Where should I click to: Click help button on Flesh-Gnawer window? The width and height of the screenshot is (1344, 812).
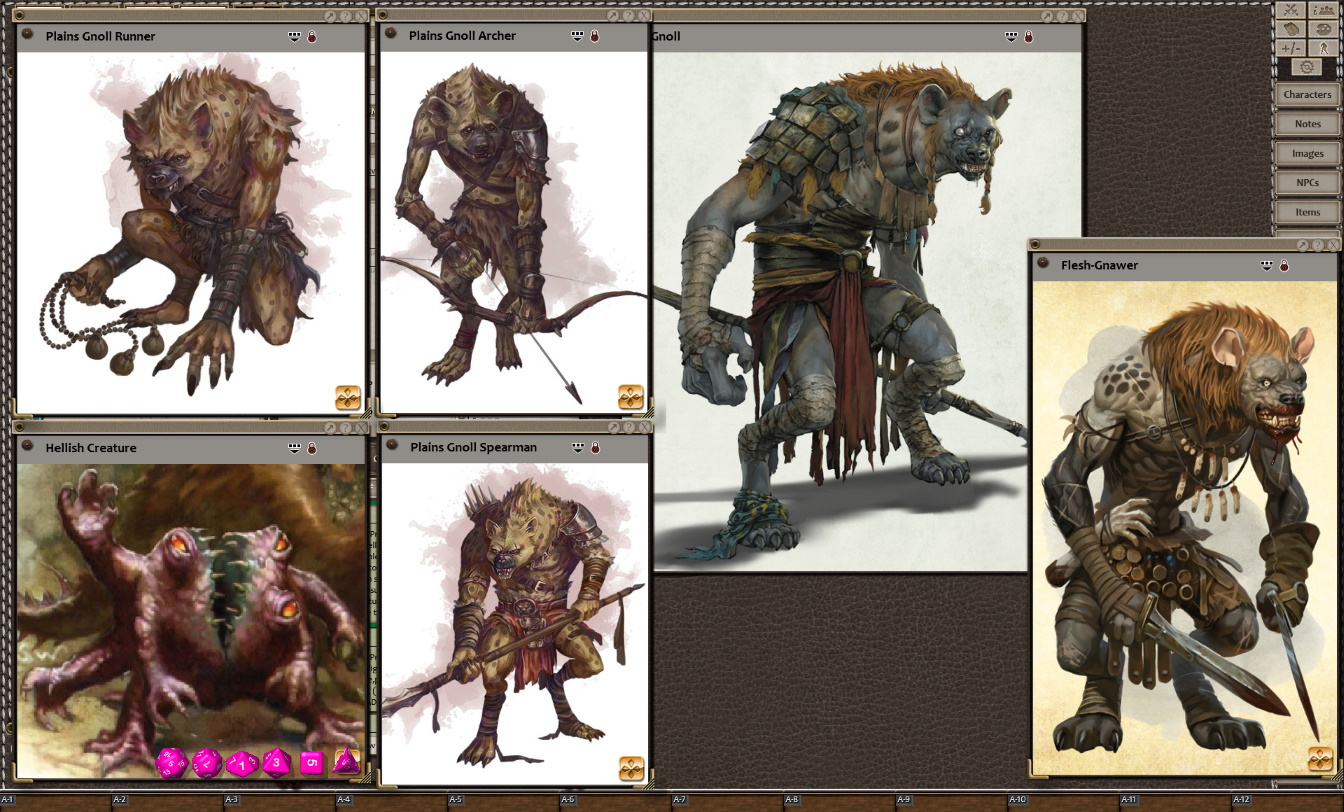tap(1319, 245)
